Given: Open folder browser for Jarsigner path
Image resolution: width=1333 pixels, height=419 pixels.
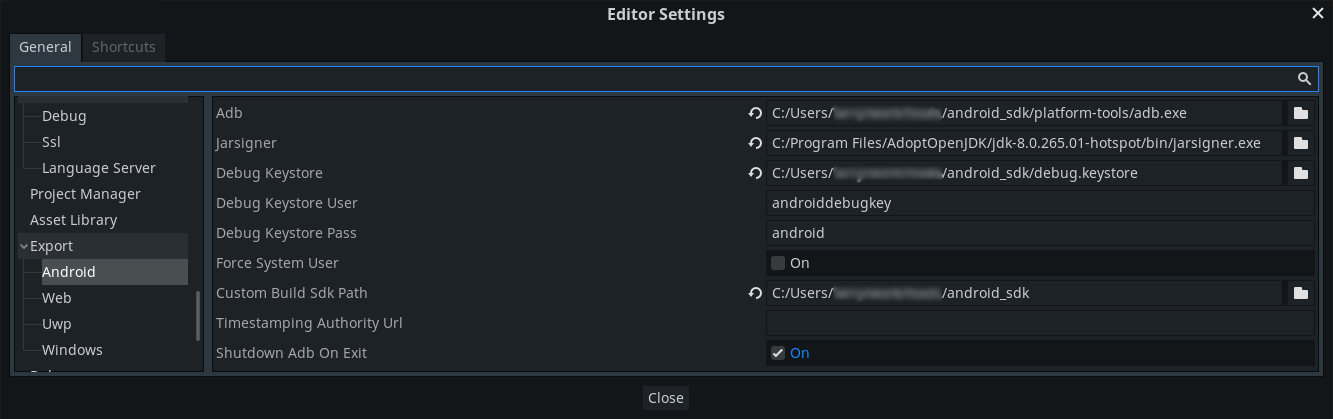Looking at the screenshot, I should click(1300, 143).
